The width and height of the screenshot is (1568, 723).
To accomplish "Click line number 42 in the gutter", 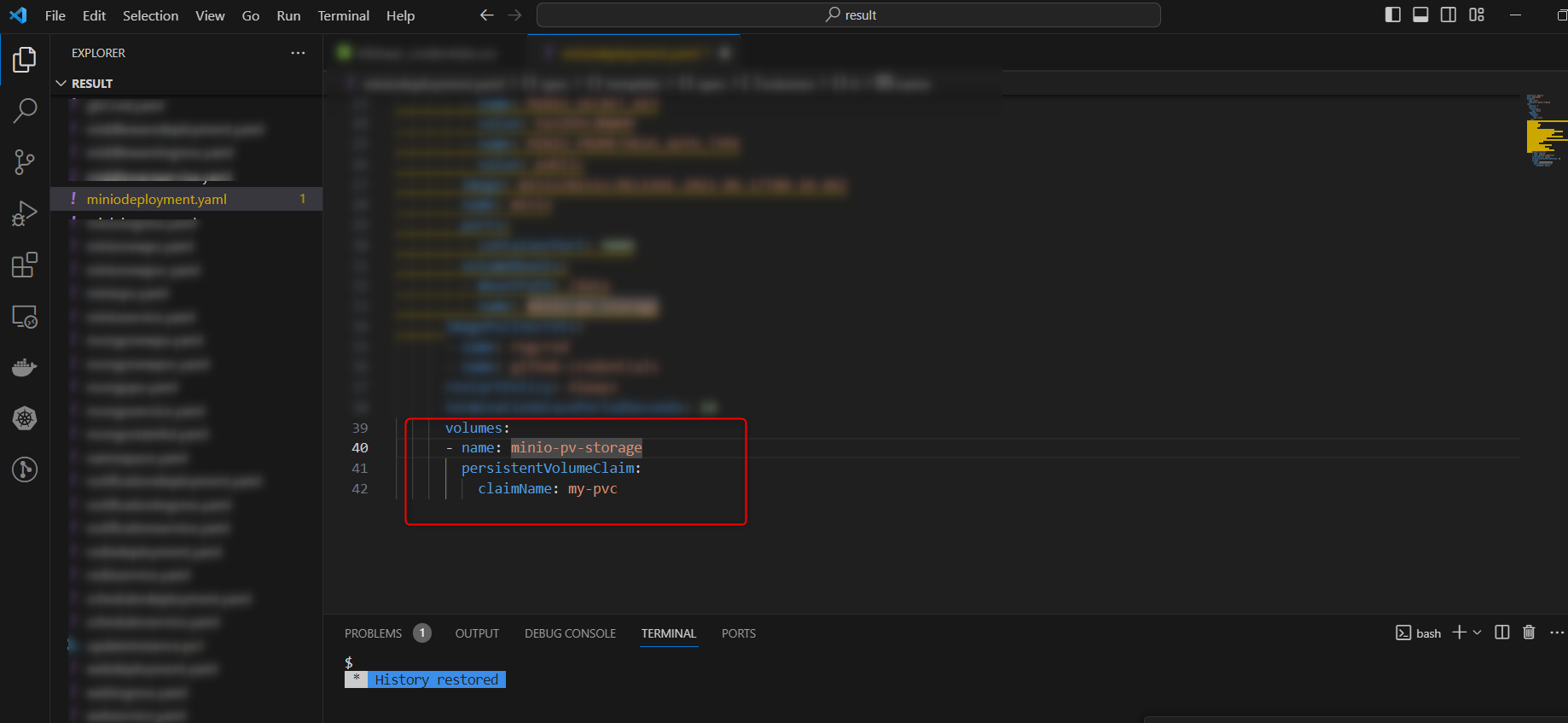I will [x=360, y=489].
